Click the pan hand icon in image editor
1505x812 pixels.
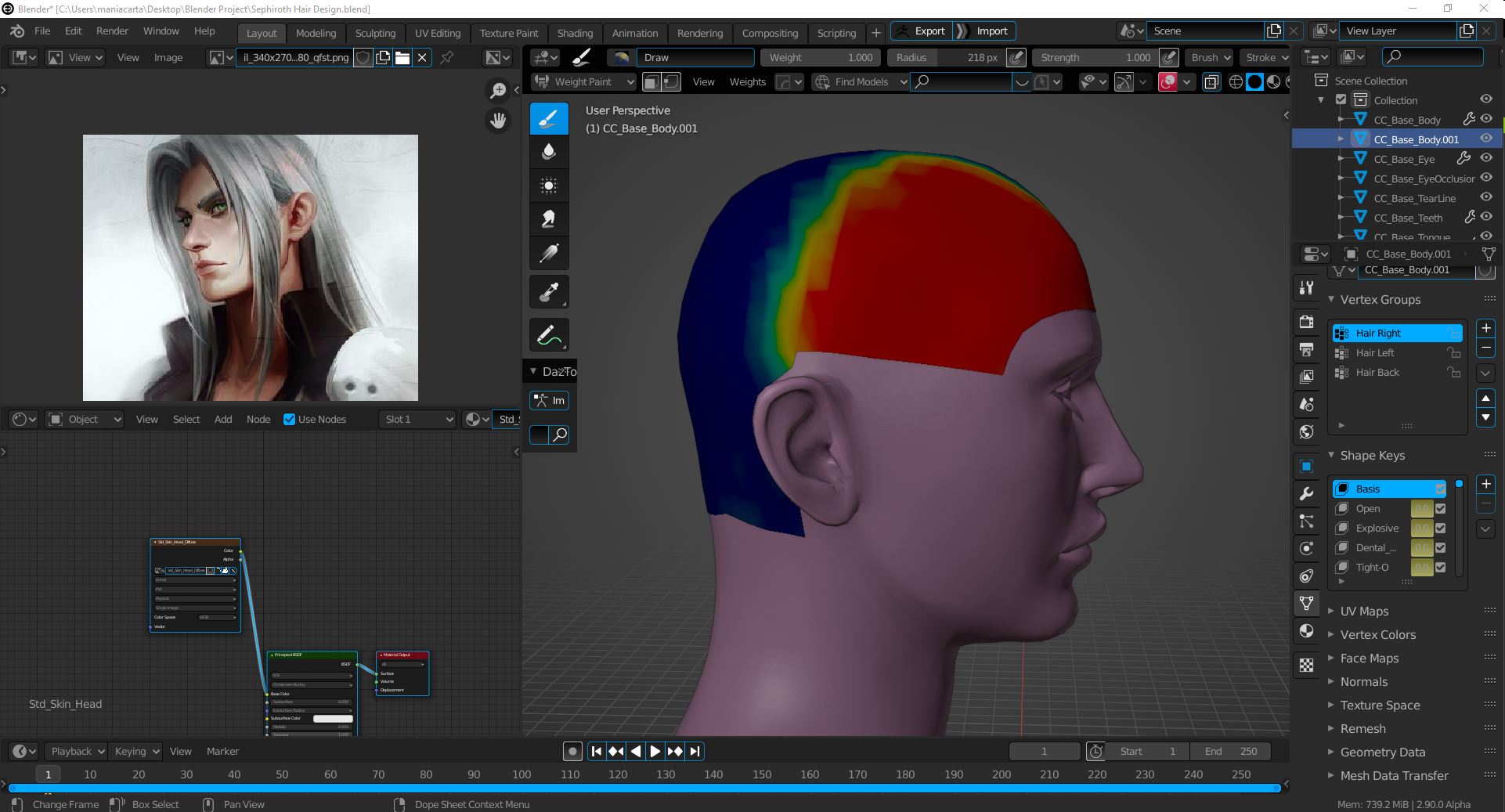coord(498,121)
